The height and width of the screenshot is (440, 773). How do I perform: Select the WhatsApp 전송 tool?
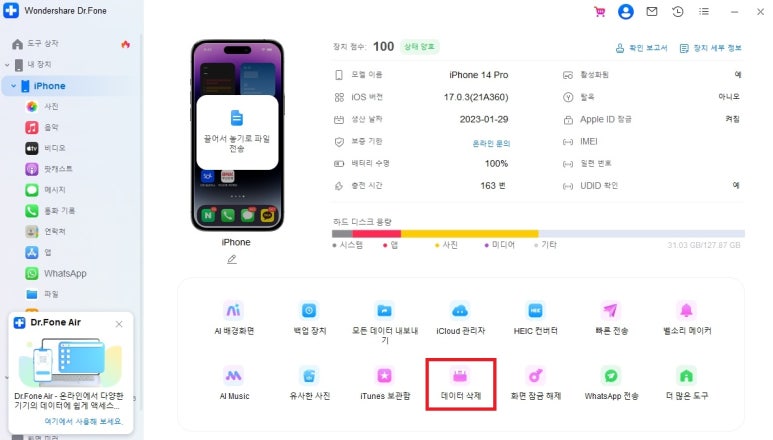611,384
